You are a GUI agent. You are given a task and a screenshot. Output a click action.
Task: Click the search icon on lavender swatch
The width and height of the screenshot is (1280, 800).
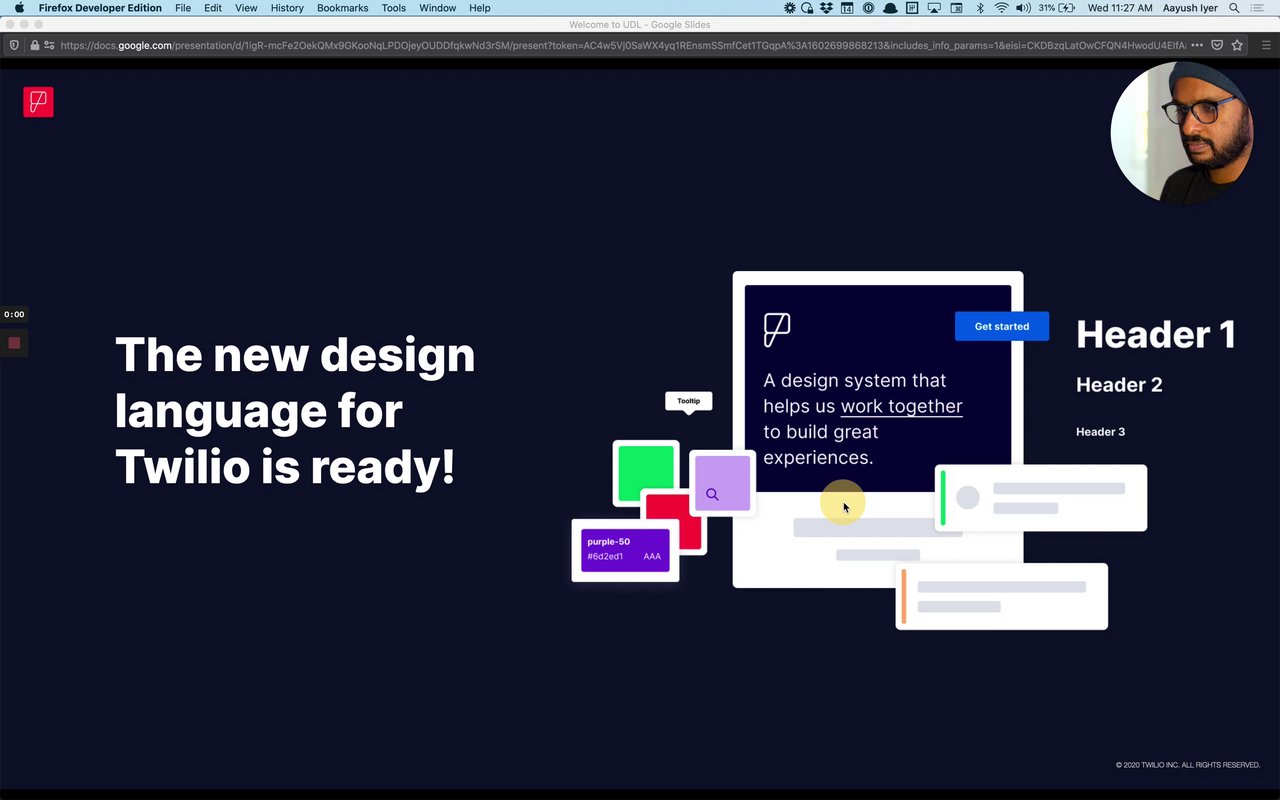tap(712, 494)
